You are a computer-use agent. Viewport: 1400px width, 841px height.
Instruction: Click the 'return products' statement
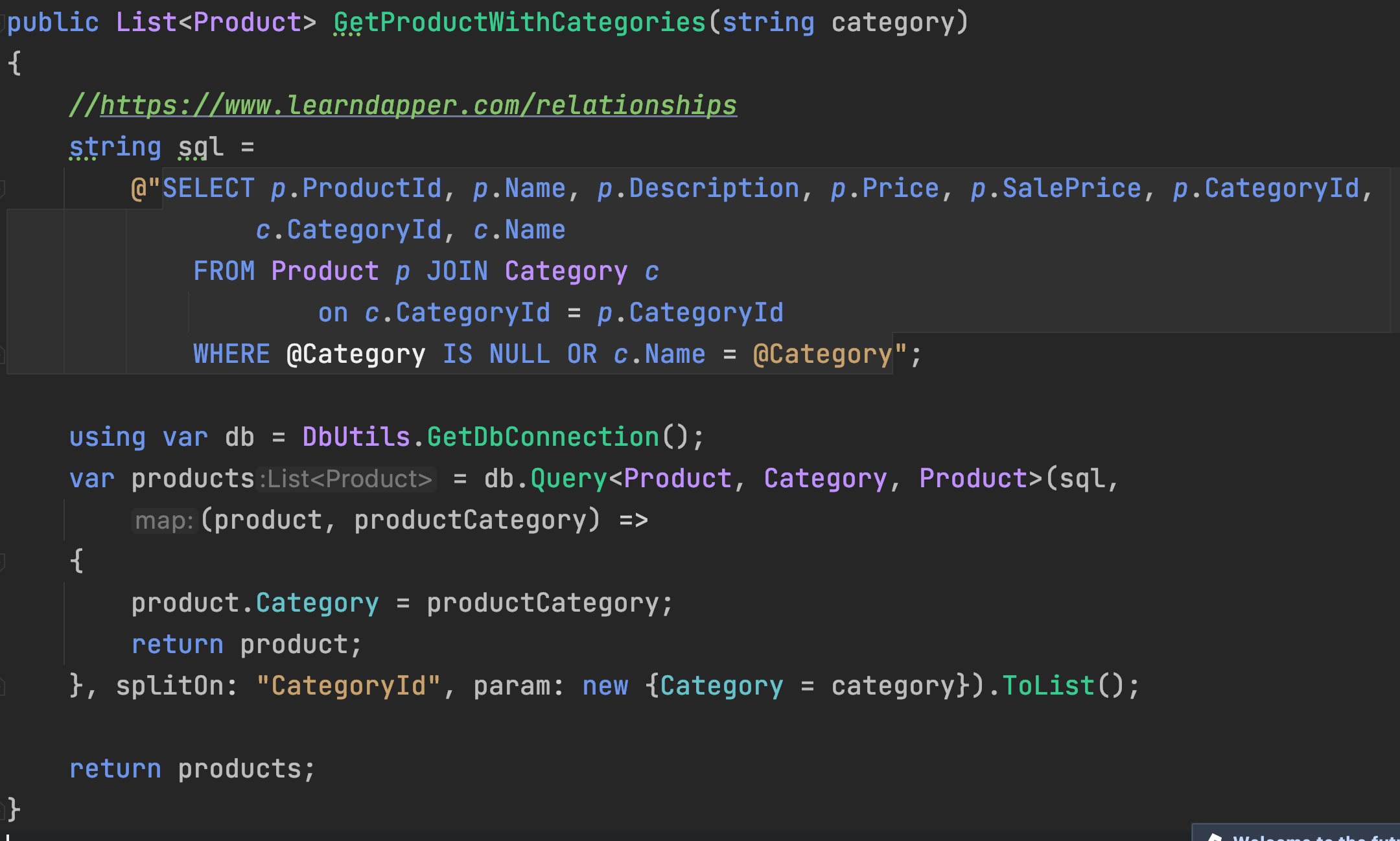click(192, 769)
